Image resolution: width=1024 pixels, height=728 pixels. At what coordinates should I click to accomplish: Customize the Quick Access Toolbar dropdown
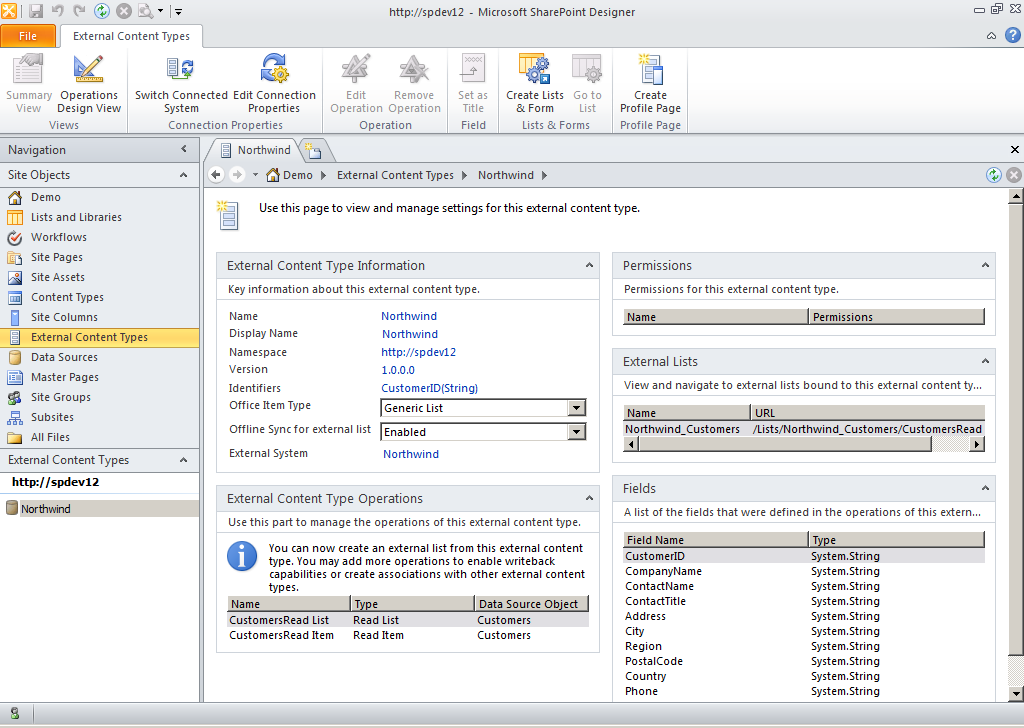[x=178, y=11]
